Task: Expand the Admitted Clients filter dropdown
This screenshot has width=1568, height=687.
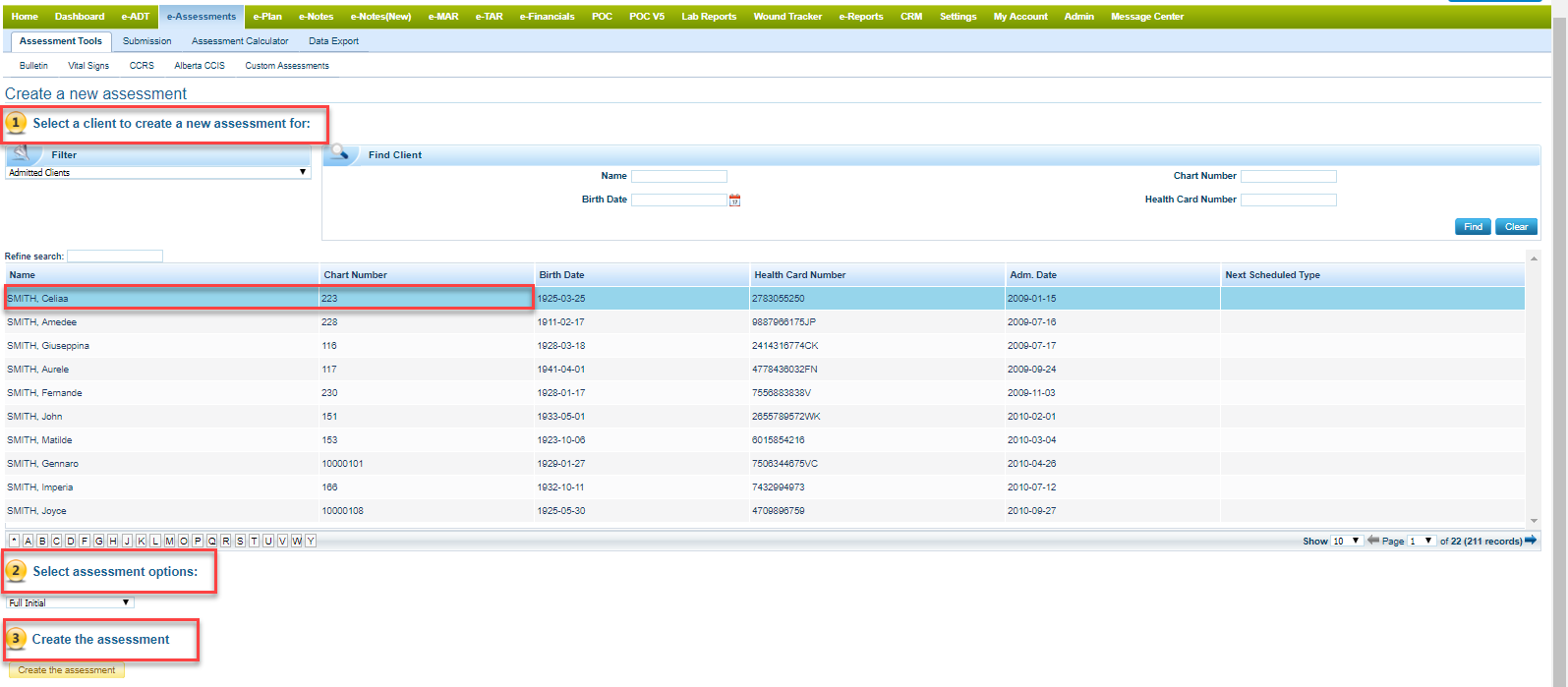Action: [x=158, y=173]
